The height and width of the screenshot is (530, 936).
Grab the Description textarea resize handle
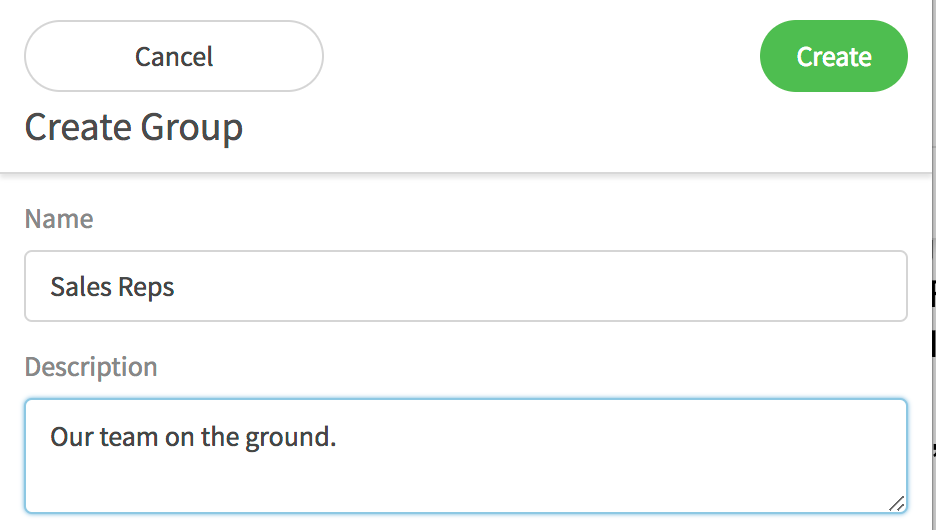click(x=897, y=503)
